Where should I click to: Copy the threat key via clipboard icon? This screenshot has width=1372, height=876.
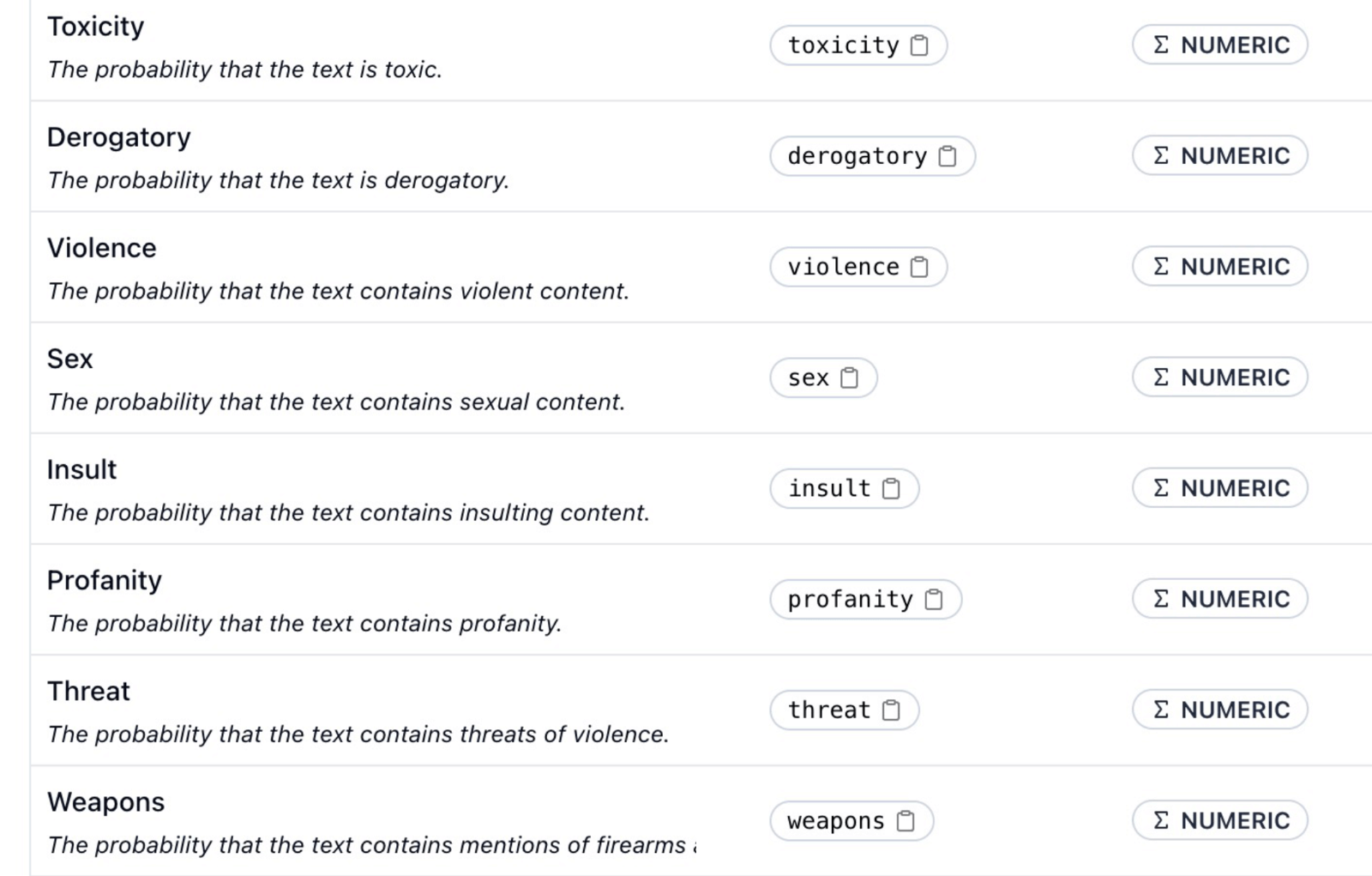[x=891, y=710]
